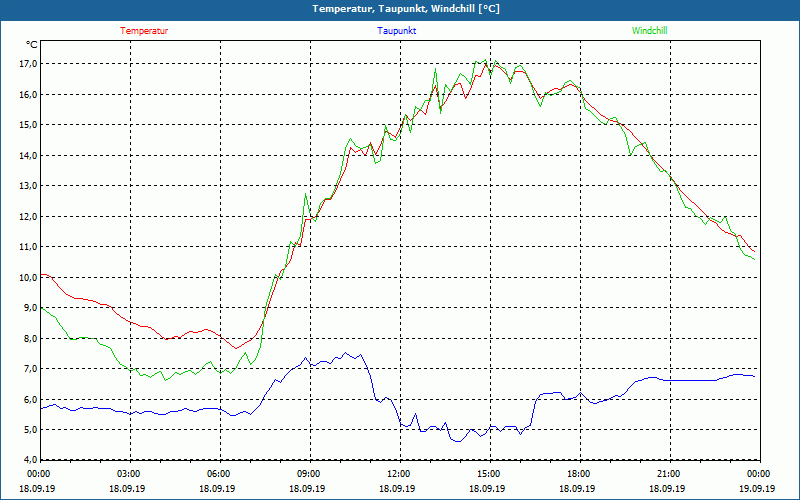Click the chart title bar text
The height and width of the screenshot is (500, 800).
(x=399, y=9)
